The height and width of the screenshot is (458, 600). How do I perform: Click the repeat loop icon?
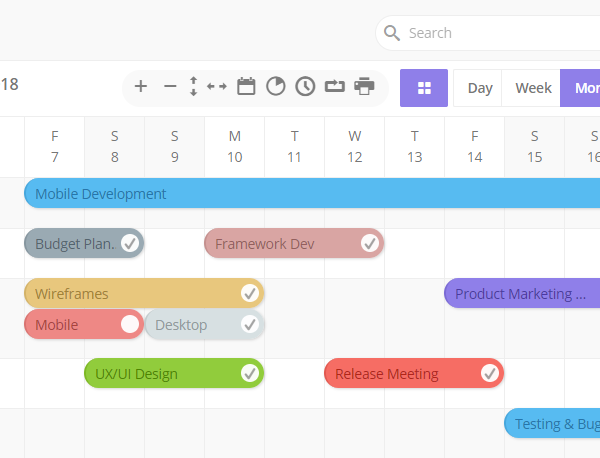[335, 87]
